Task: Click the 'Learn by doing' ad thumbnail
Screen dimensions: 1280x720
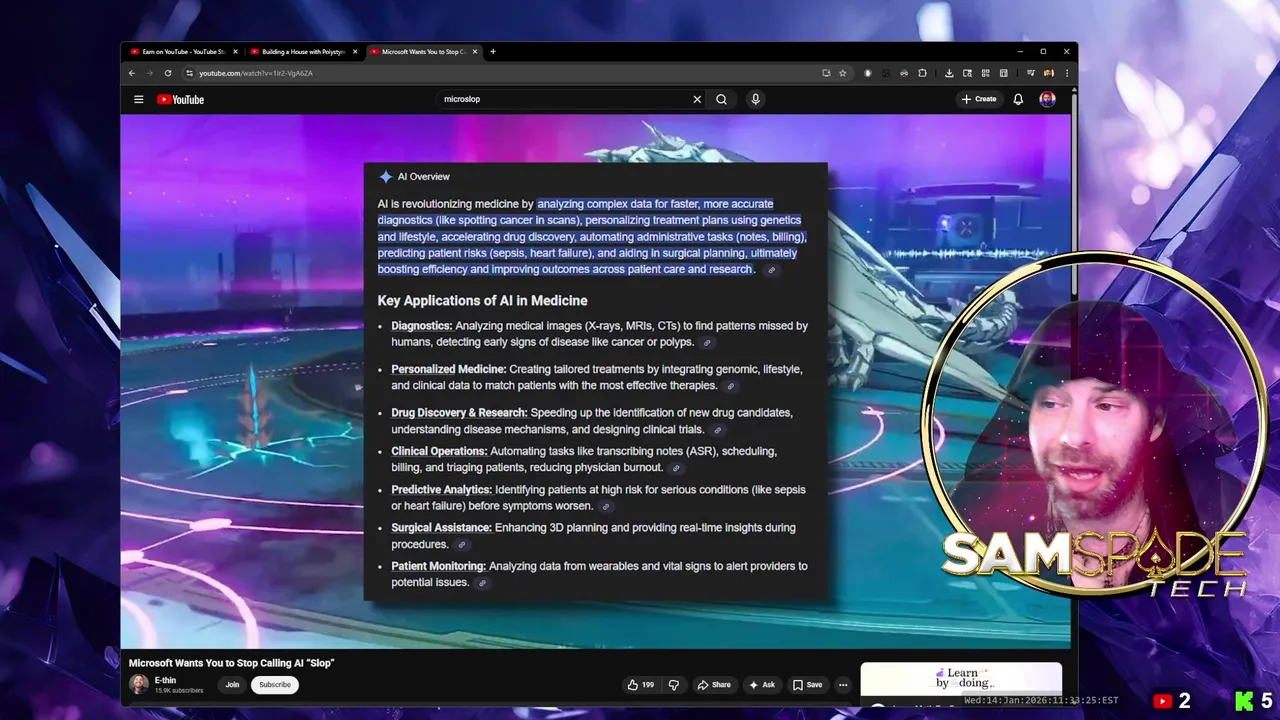Action: pos(961,678)
